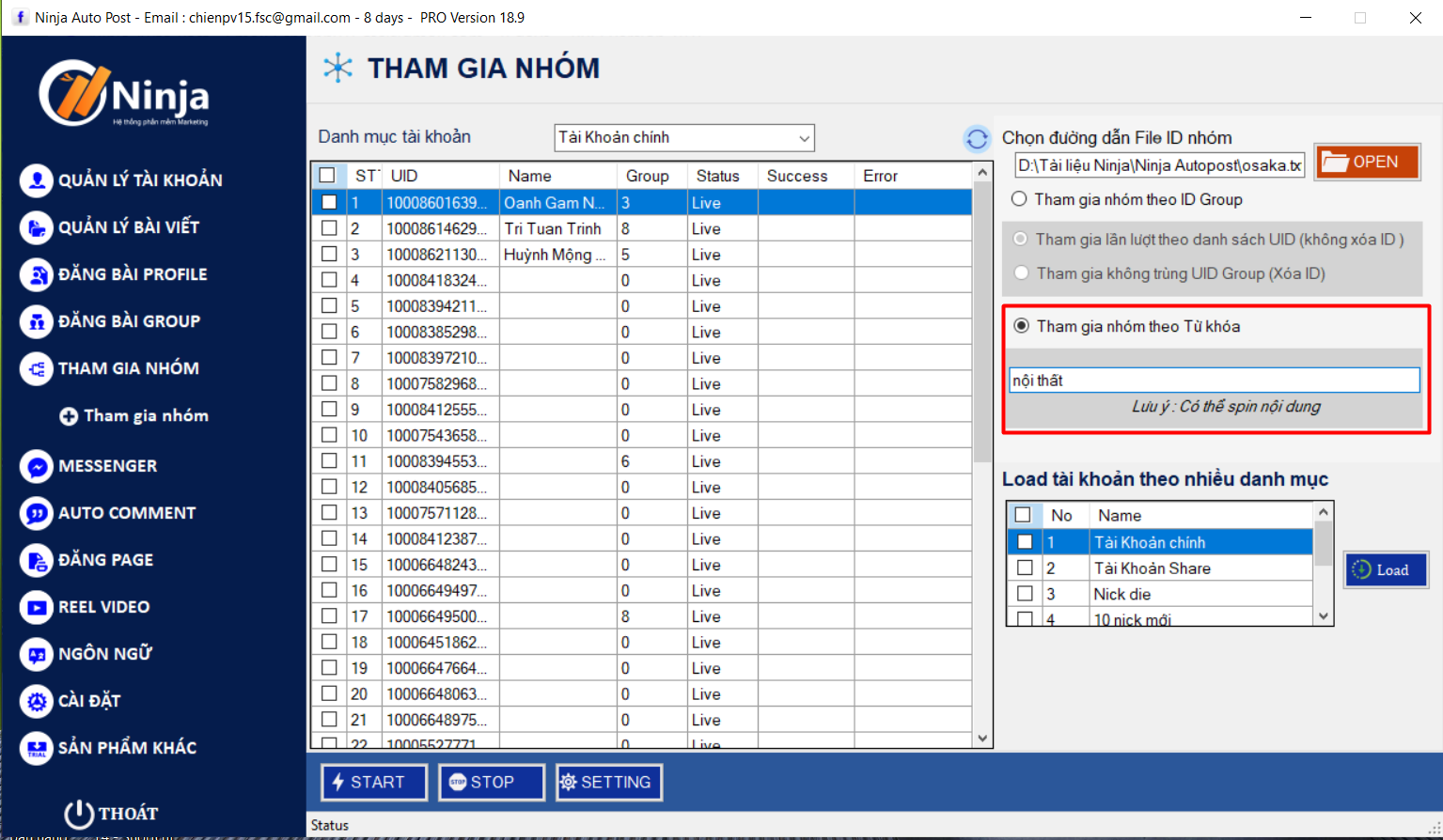The image size is (1443, 840).
Task: Select Đăng bài Profile icon
Action: [36, 273]
